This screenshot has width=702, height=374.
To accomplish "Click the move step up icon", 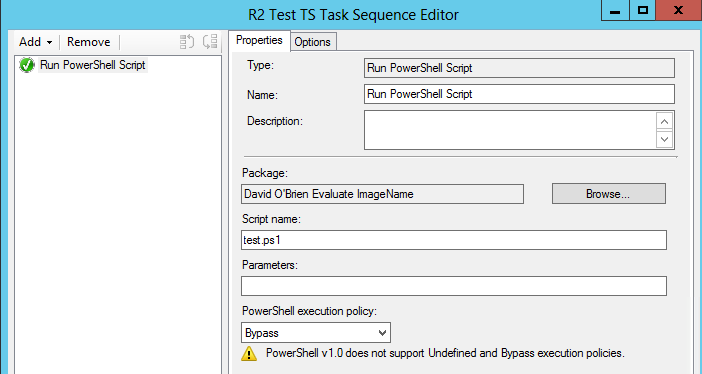I will pyautogui.click(x=187, y=42).
